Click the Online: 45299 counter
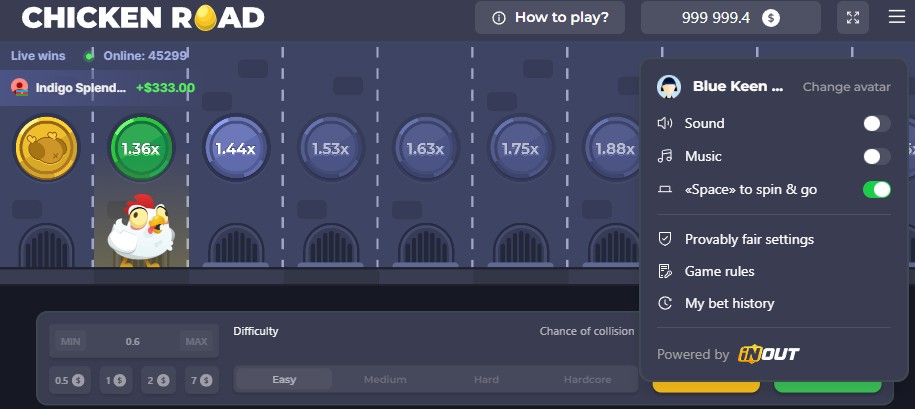 pyautogui.click(x=145, y=56)
